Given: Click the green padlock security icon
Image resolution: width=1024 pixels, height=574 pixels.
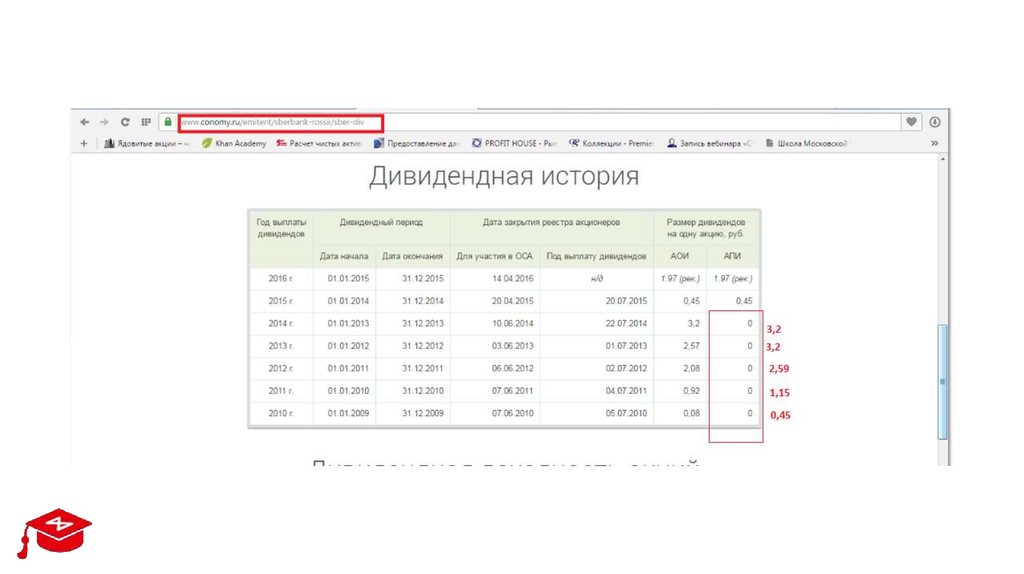Looking at the screenshot, I should [168, 122].
